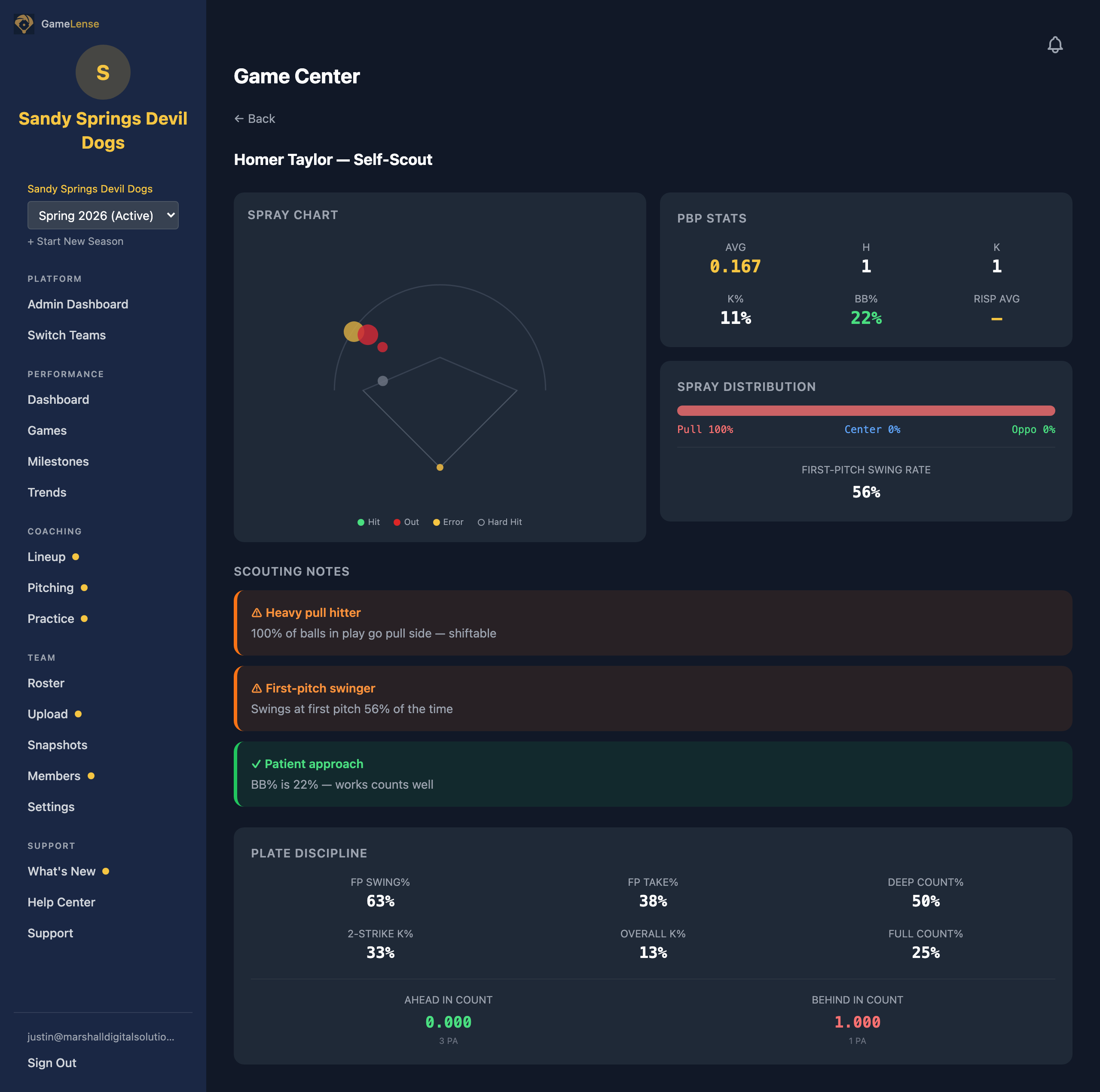Open the Roster page

pos(46,683)
